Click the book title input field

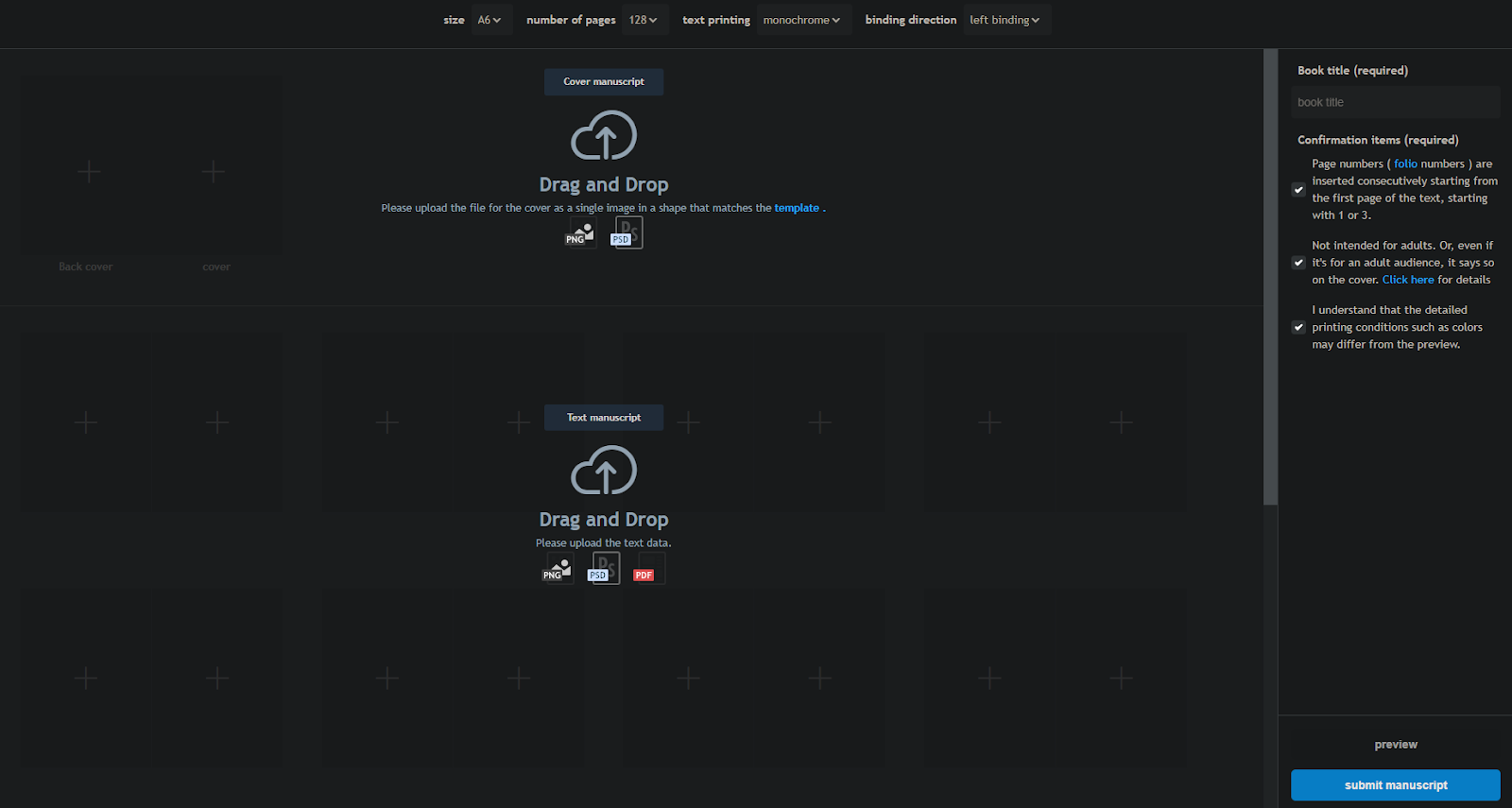(1395, 102)
